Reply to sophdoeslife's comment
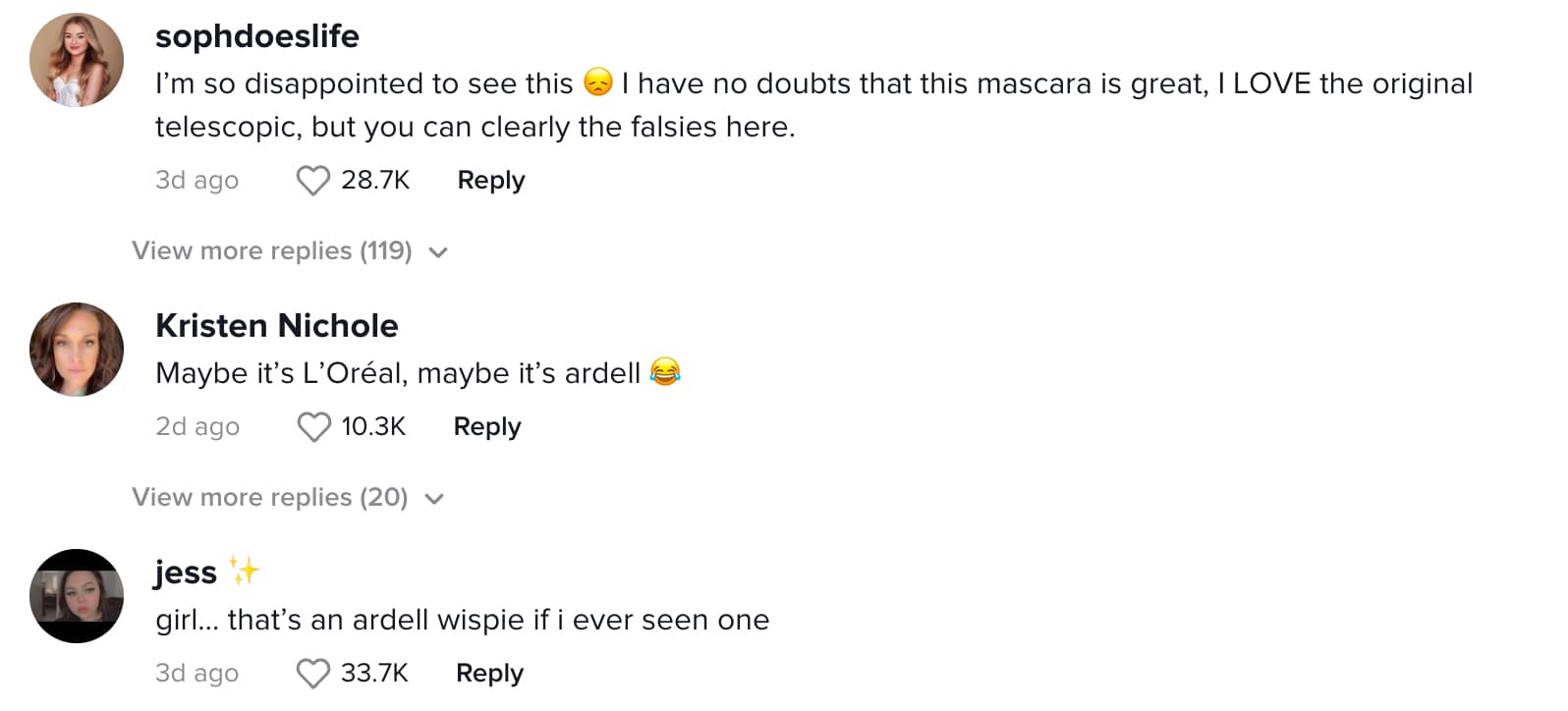The image size is (1568, 711). (491, 181)
